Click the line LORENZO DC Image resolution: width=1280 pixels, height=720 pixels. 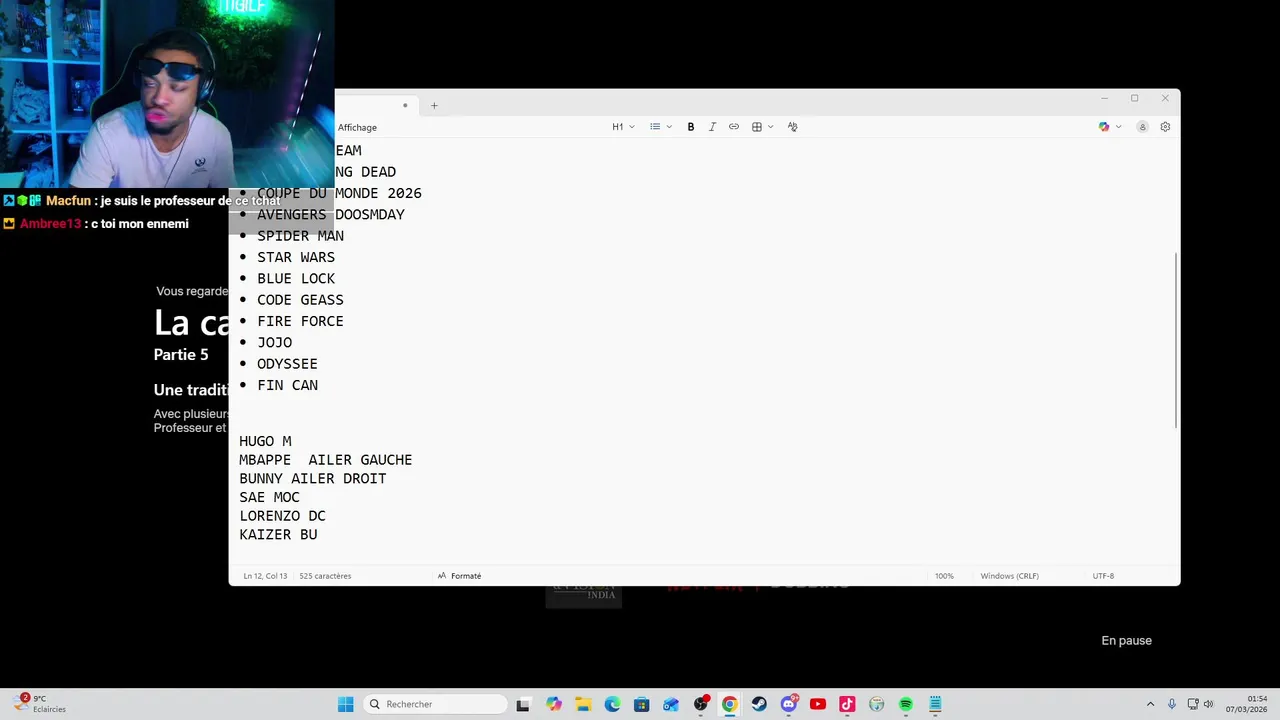[282, 516]
